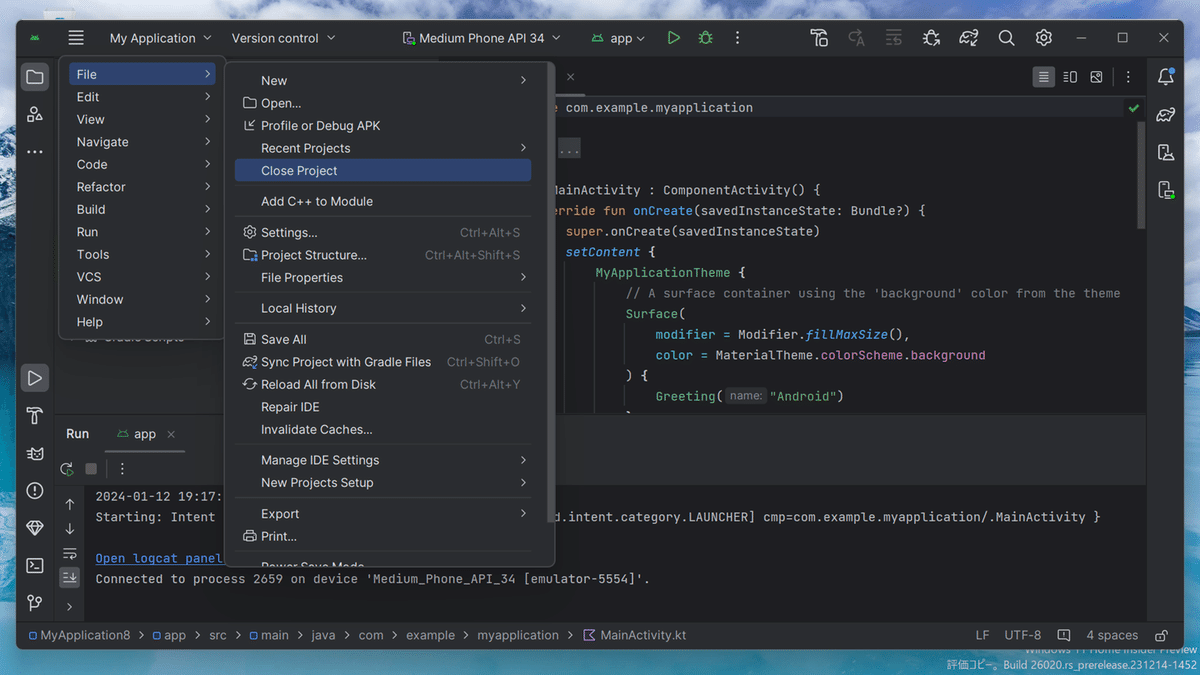Expand the Local History submenu
The image size is (1200, 675).
(x=383, y=308)
